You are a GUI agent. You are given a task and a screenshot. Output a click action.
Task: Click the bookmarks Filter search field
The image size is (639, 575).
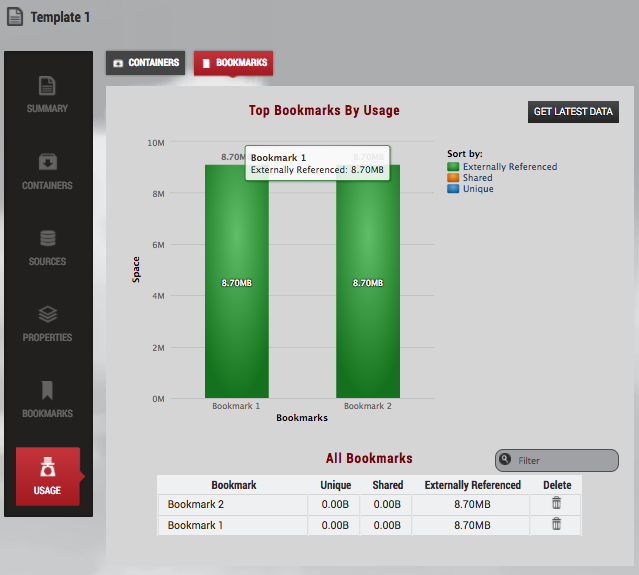565,460
